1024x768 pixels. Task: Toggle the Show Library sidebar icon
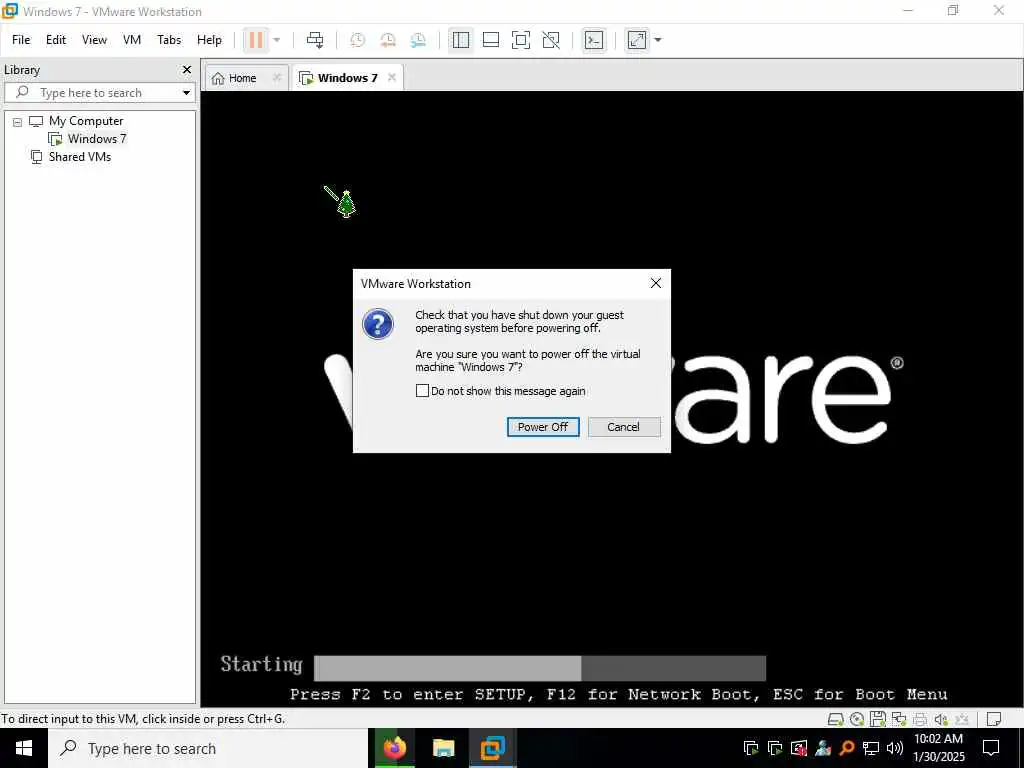click(x=460, y=40)
